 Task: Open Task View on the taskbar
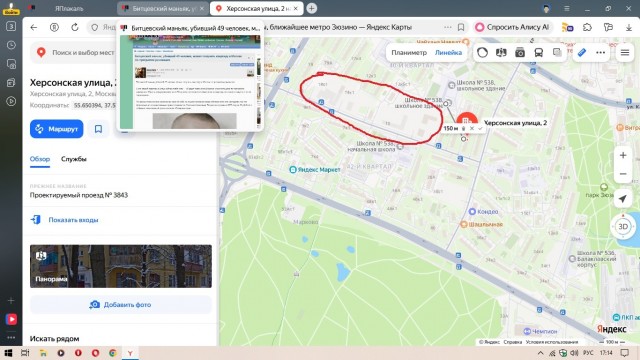click(25, 353)
